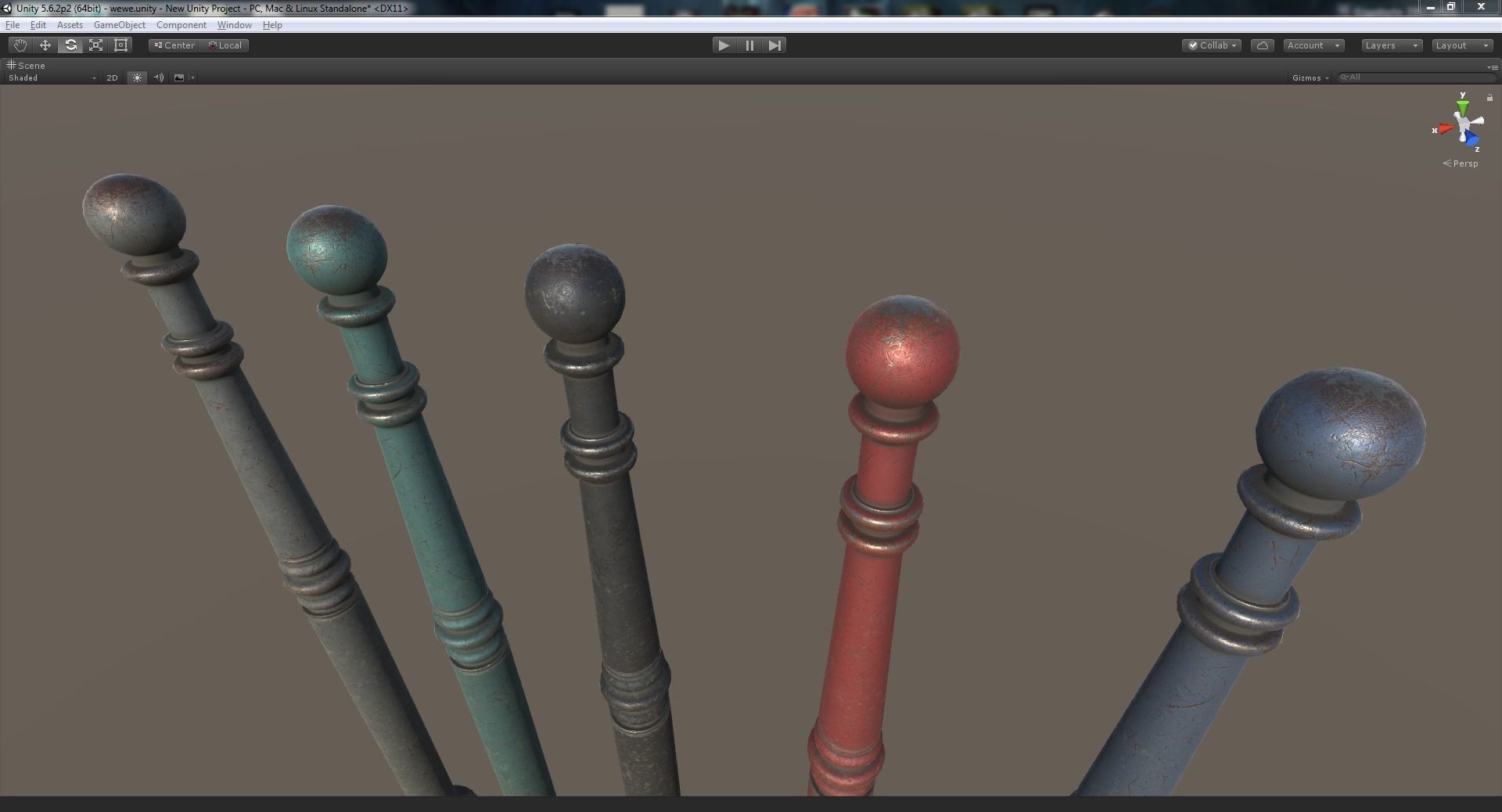
Task: Switch to the Scene tab
Action: [27, 66]
